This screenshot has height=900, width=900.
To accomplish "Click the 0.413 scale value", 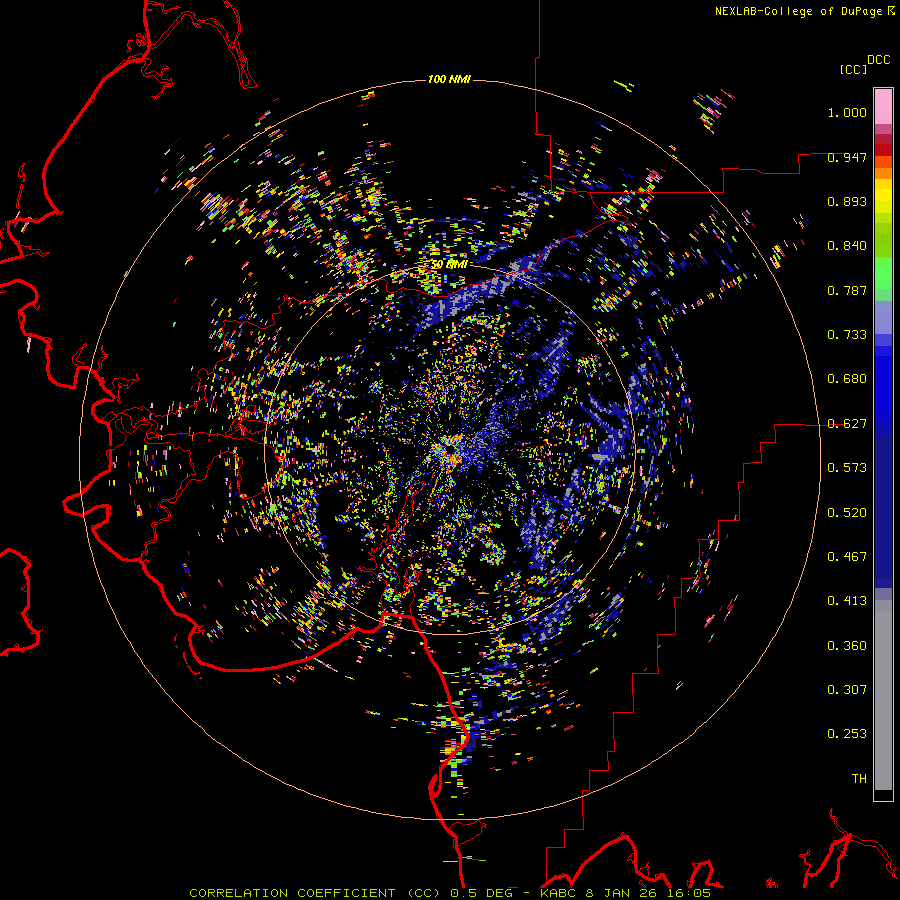I will [847, 601].
